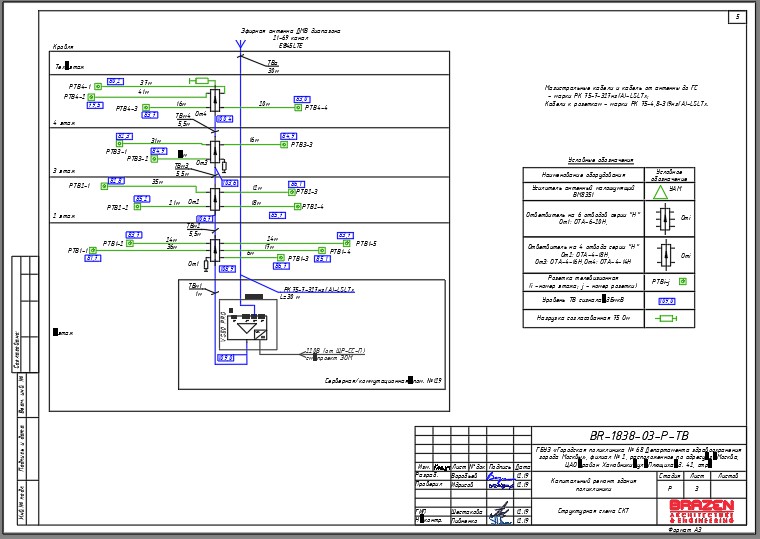Click the 75 Ohm load legend symbol
The height and width of the screenshot is (539, 760).
665,318
